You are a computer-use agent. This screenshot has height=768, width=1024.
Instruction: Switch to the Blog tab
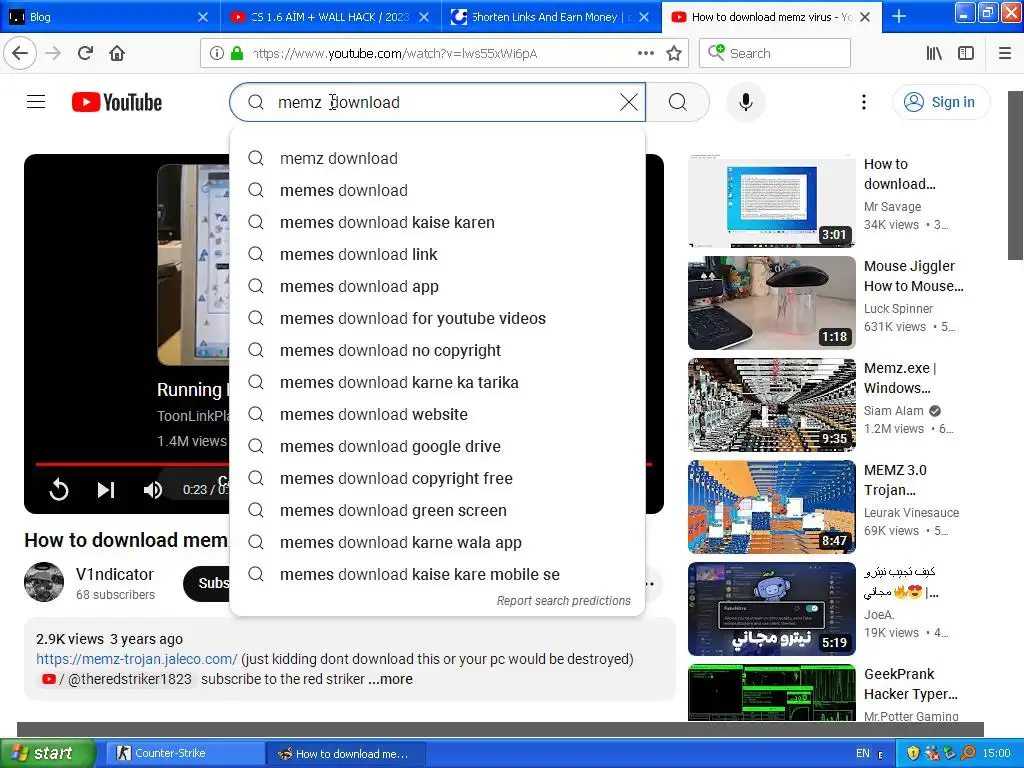click(110, 17)
